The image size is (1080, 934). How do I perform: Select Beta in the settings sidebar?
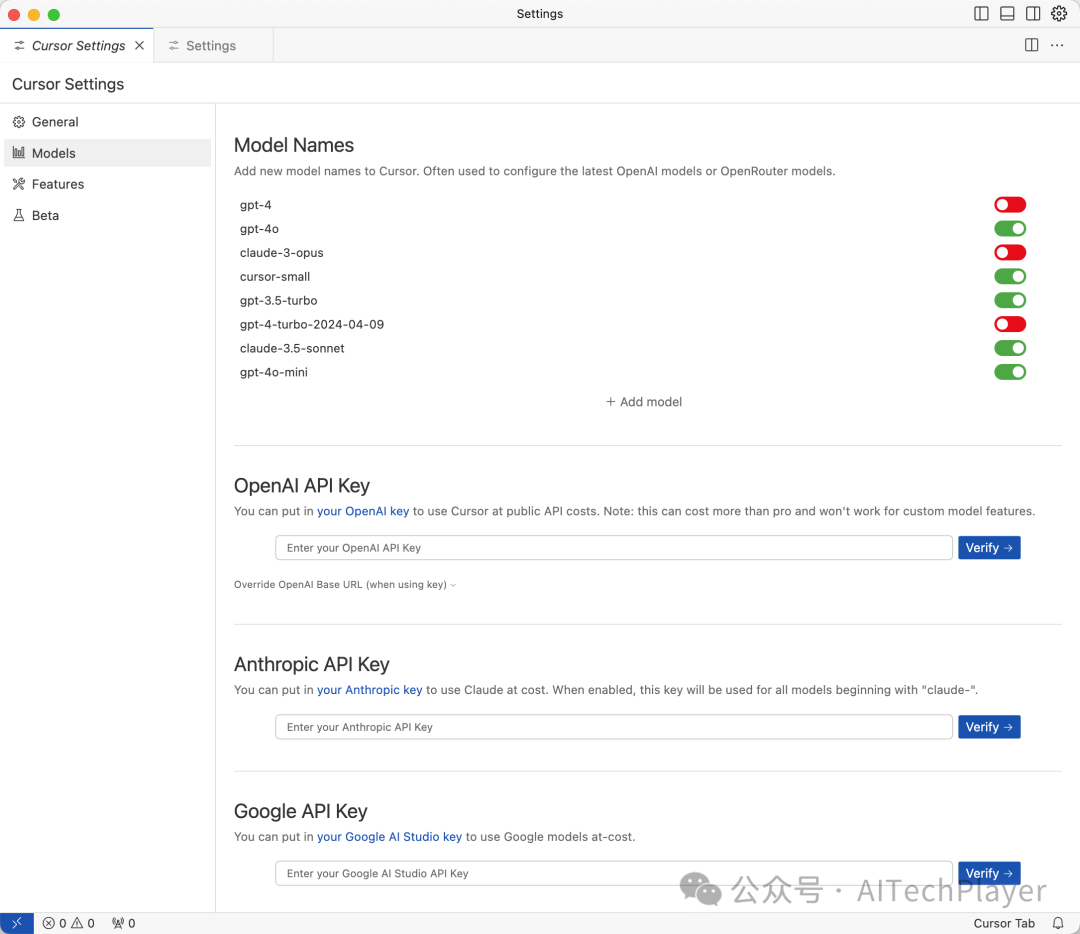[45, 215]
